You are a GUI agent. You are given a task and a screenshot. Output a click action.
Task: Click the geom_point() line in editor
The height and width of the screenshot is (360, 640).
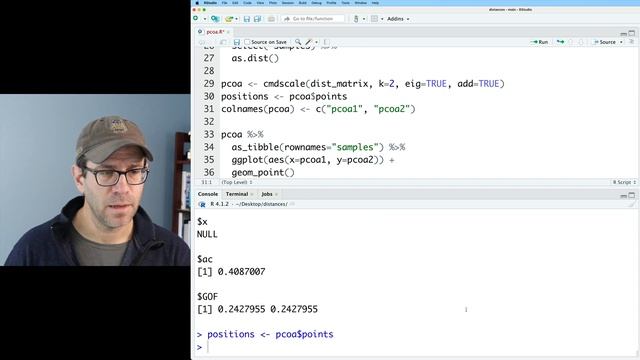tap(263, 173)
